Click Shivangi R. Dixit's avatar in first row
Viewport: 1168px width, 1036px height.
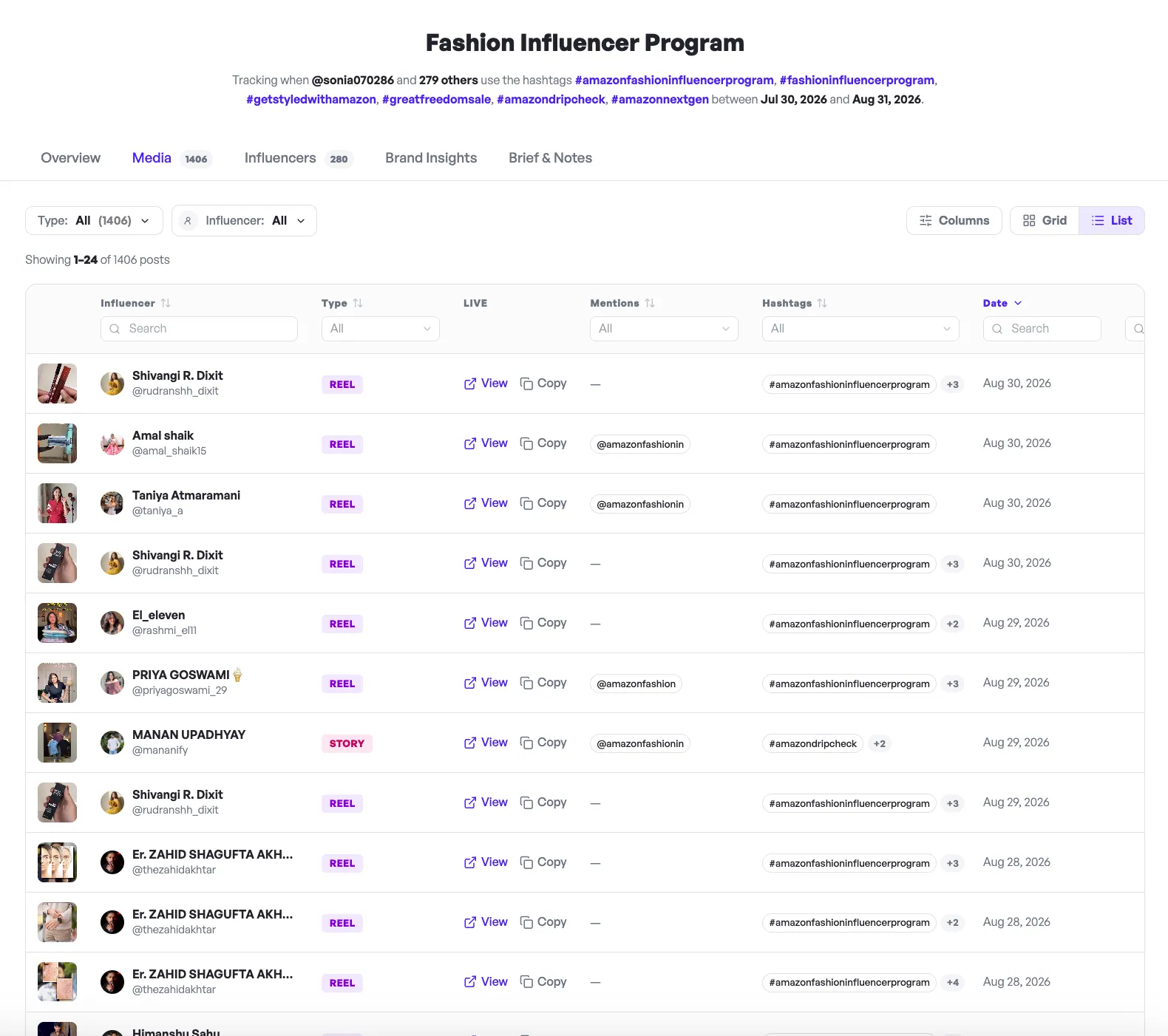(x=112, y=384)
